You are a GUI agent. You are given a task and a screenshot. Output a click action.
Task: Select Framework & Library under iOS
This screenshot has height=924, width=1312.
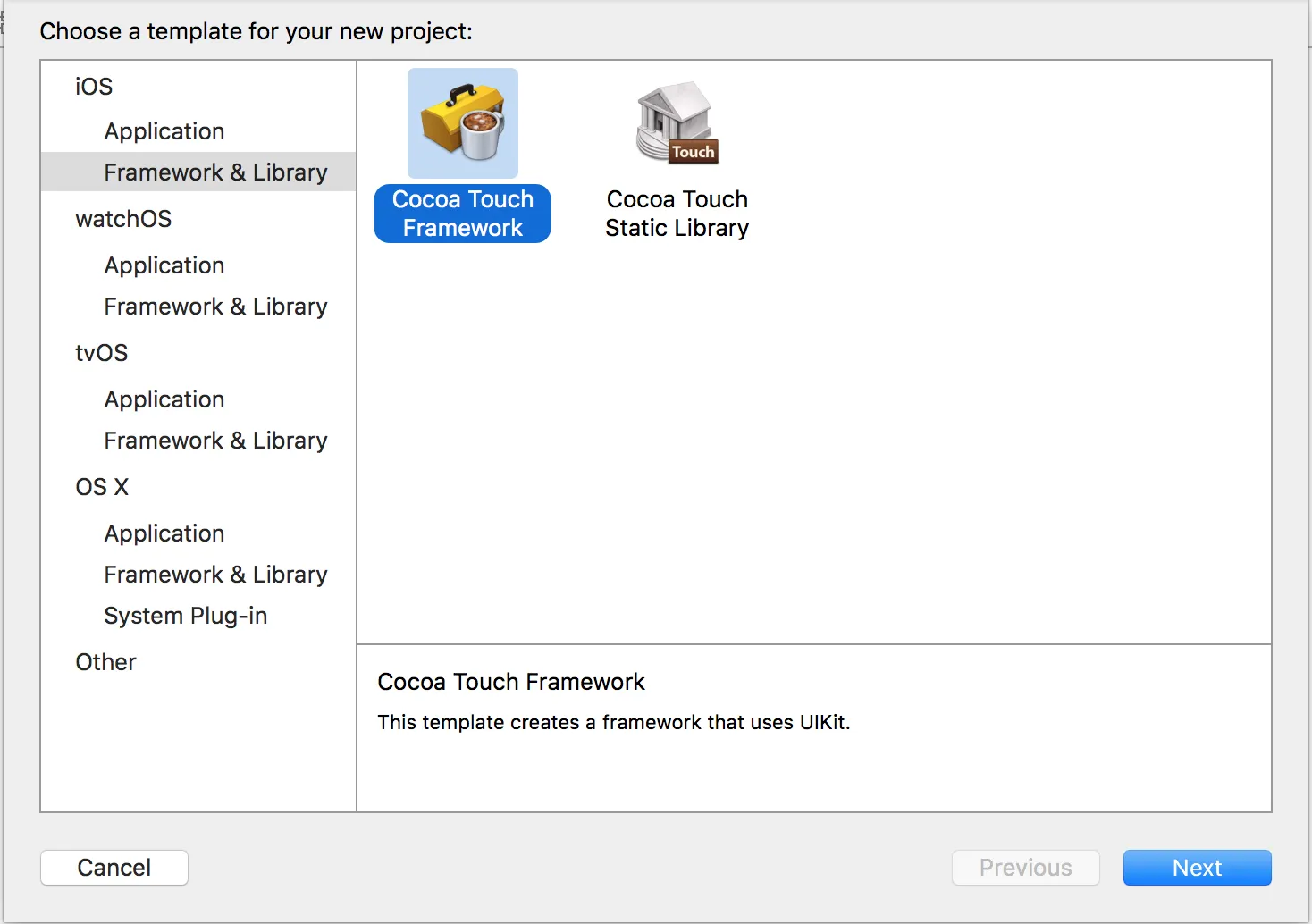coord(215,172)
